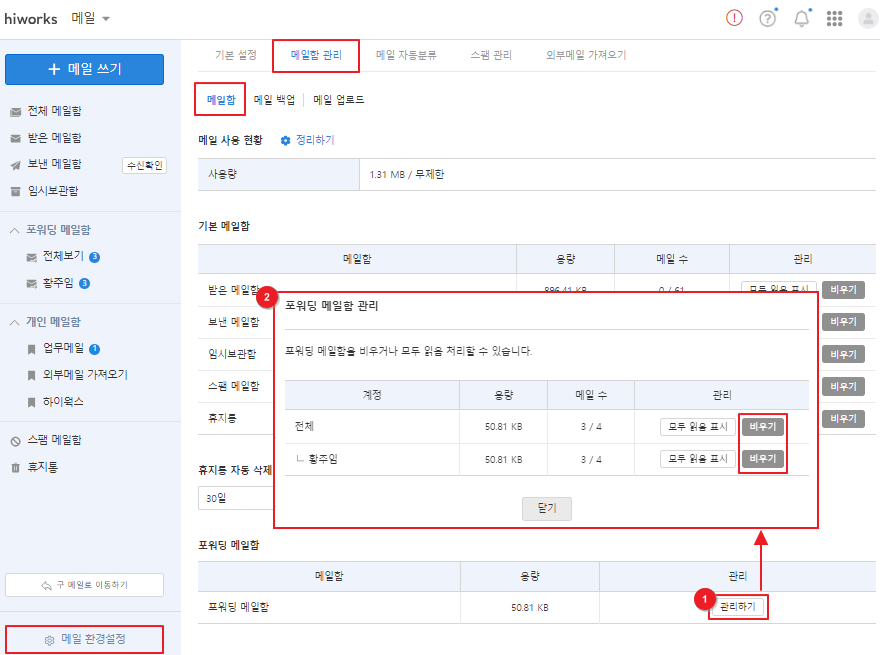880x655 pixels.
Task: Open the help question mark icon
Action: [767, 19]
